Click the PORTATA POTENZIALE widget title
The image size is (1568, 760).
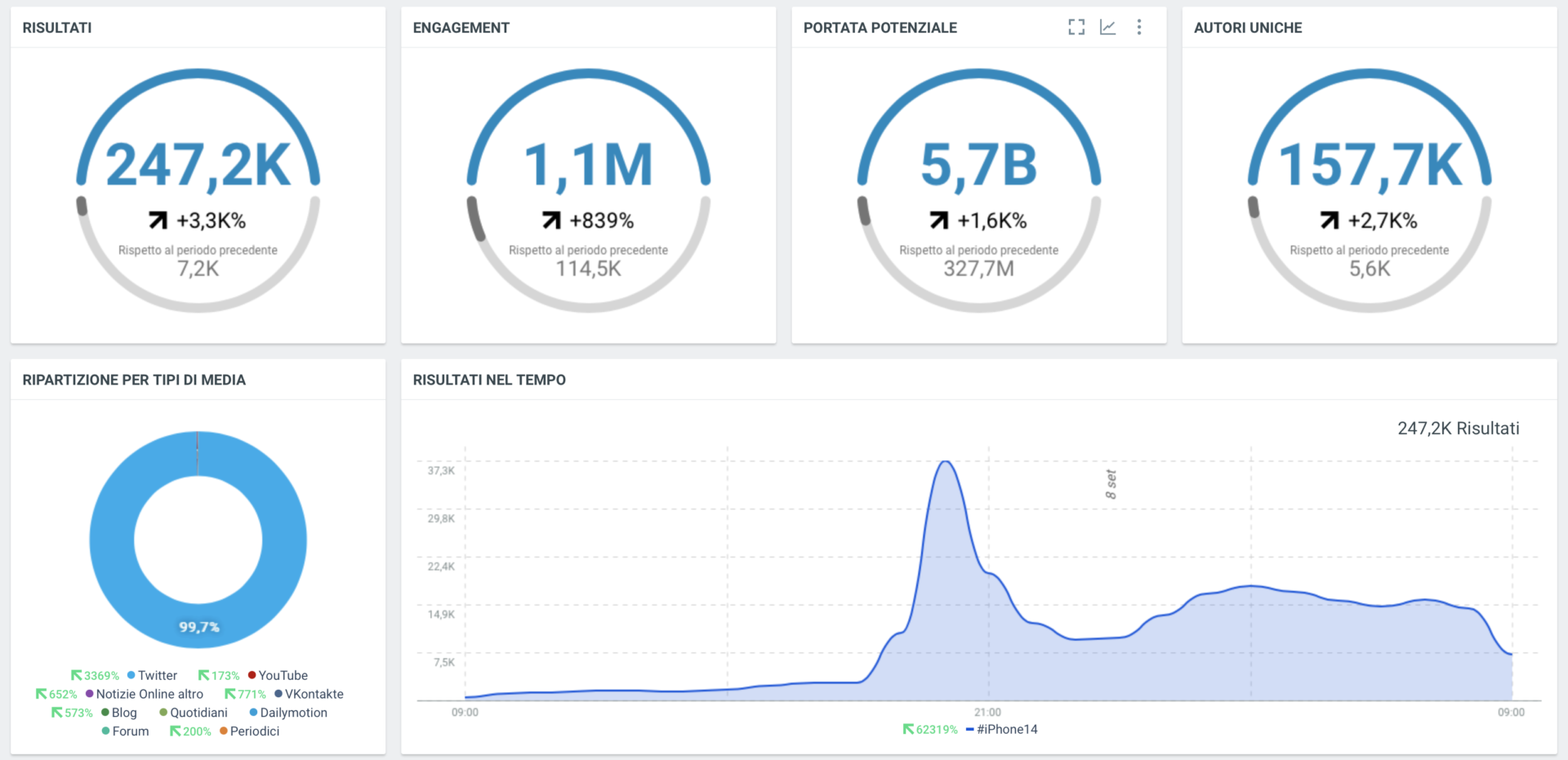coord(880,28)
